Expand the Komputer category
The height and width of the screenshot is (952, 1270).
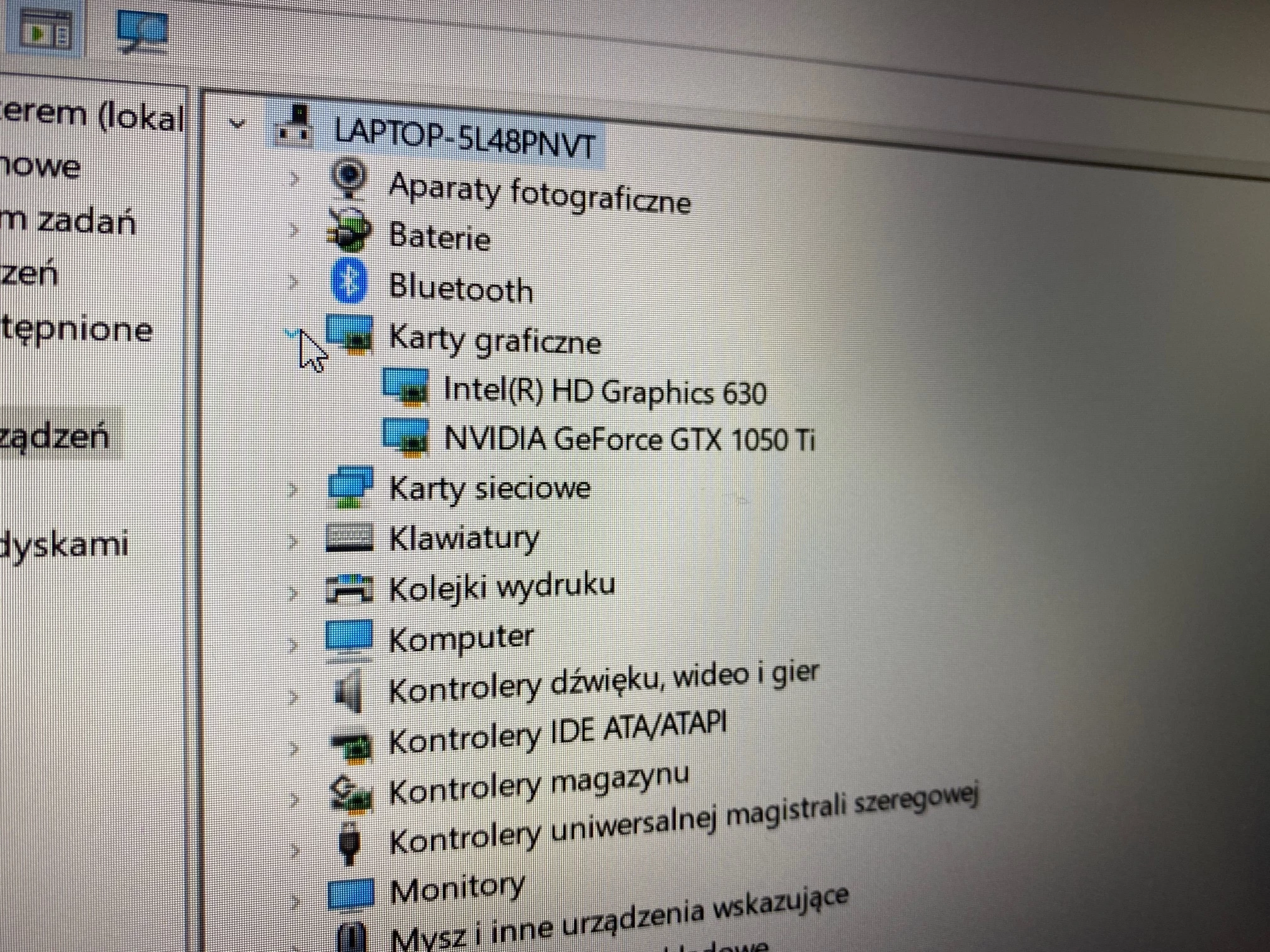[292, 644]
